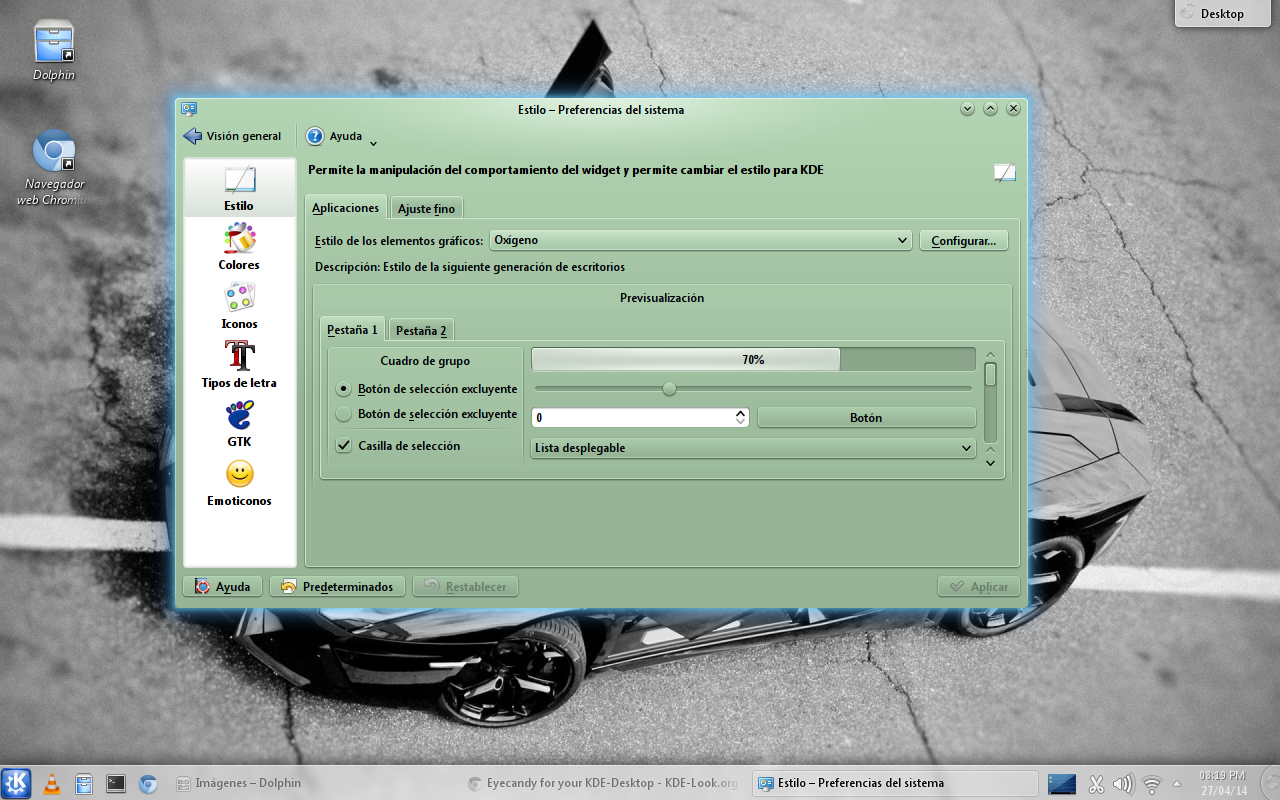Screen dimensions: 1280x800
Task: Select the Pestaña 1 preview tab
Action: pyautogui.click(x=352, y=330)
